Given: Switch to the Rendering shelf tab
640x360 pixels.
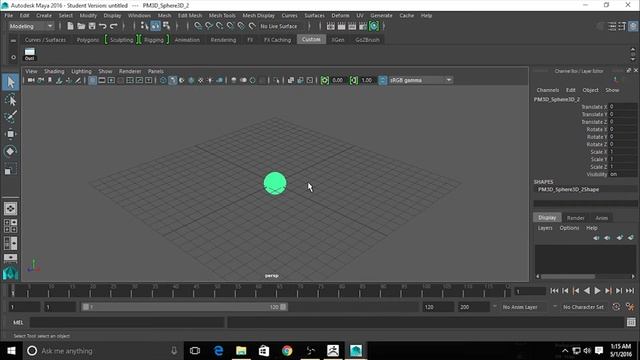Looking at the screenshot, I should (223, 40).
